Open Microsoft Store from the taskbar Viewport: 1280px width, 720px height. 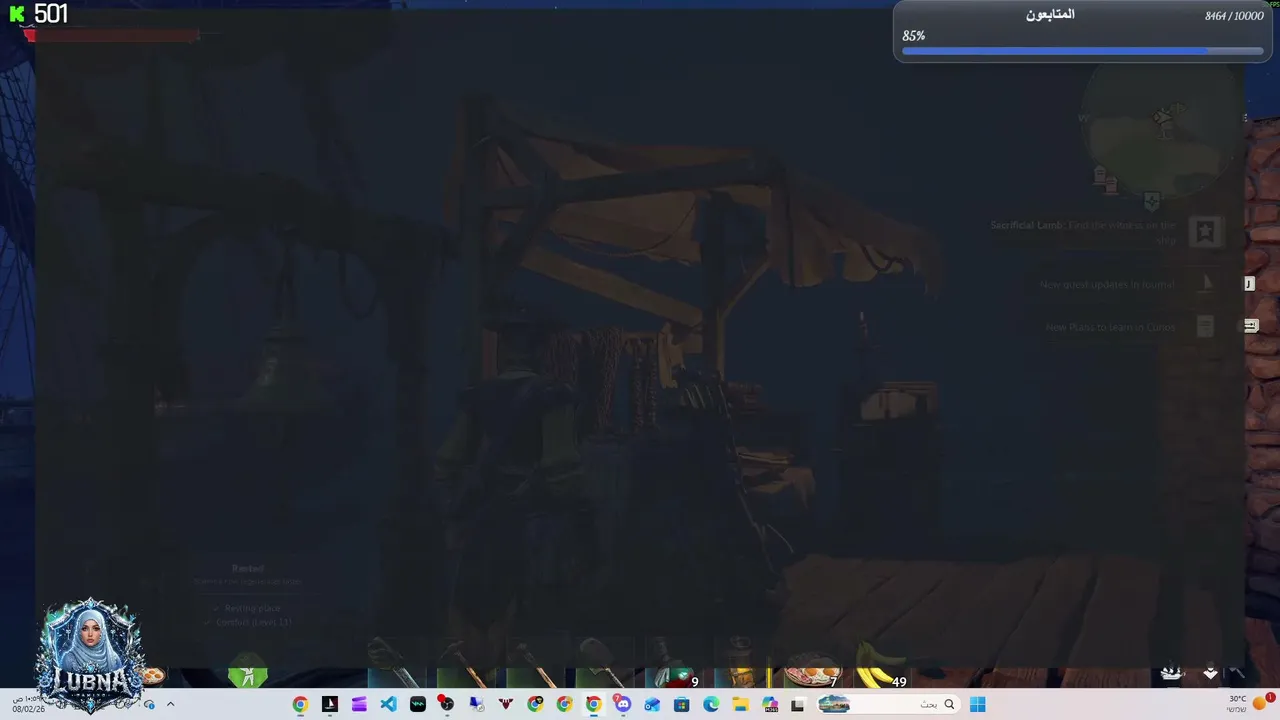click(x=682, y=705)
